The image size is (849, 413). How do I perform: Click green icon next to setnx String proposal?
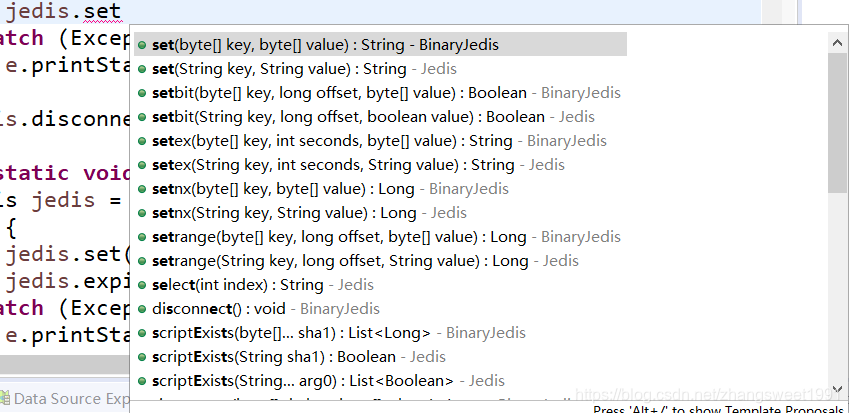click(142, 213)
